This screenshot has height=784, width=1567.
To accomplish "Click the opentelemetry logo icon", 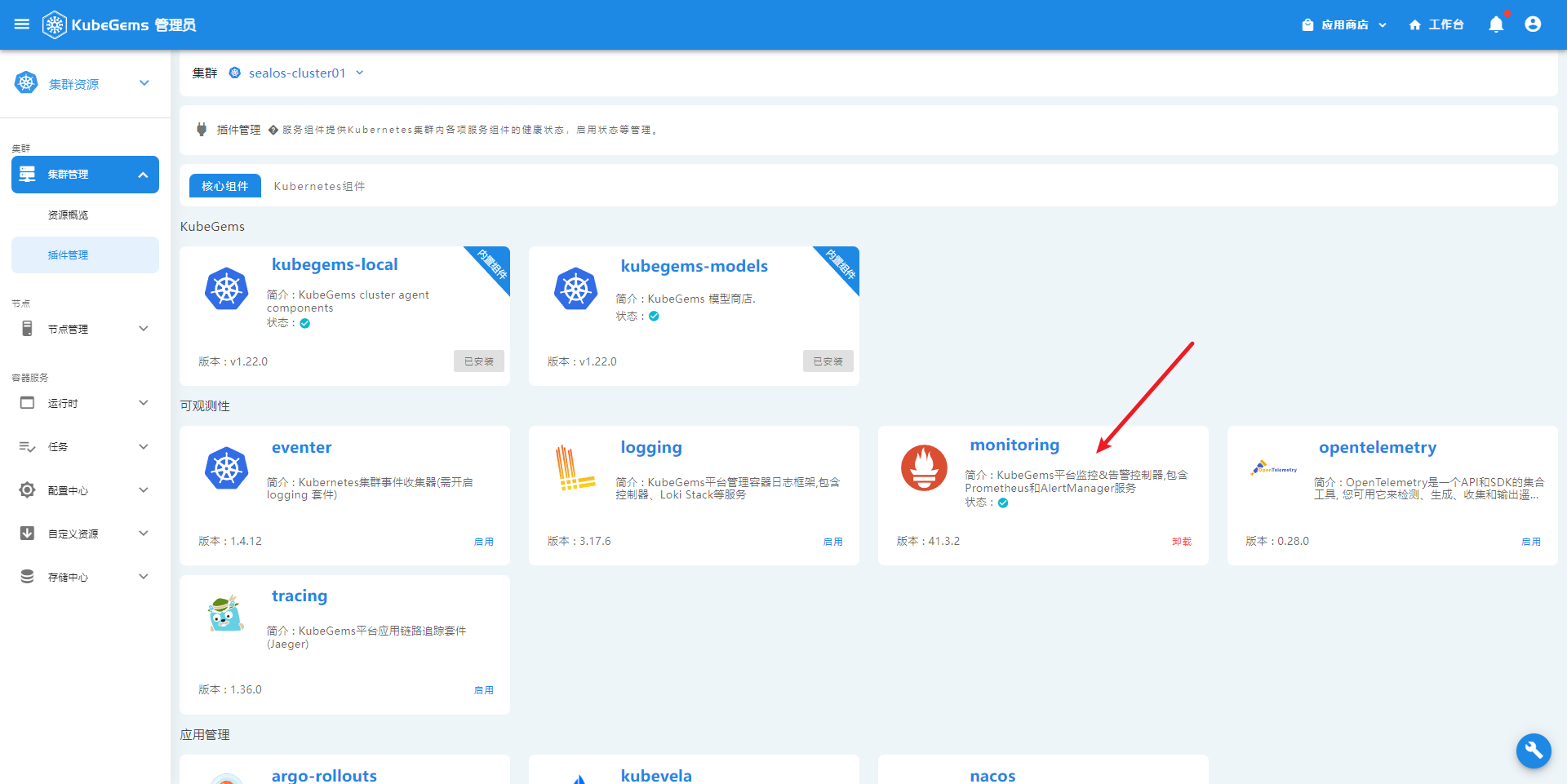I will click(x=1273, y=467).
